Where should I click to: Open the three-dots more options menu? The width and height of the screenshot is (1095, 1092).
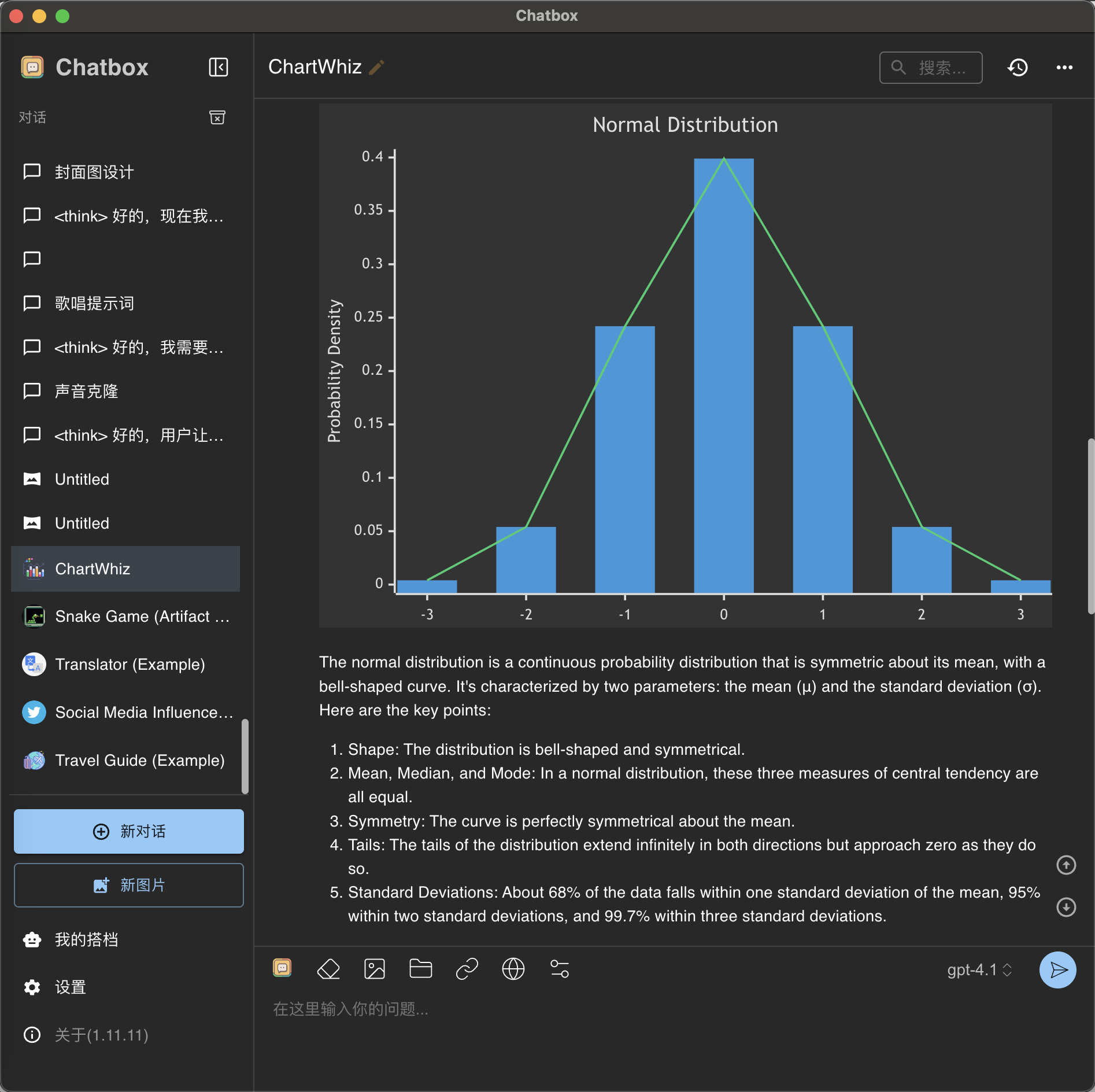coord(1064,68)
